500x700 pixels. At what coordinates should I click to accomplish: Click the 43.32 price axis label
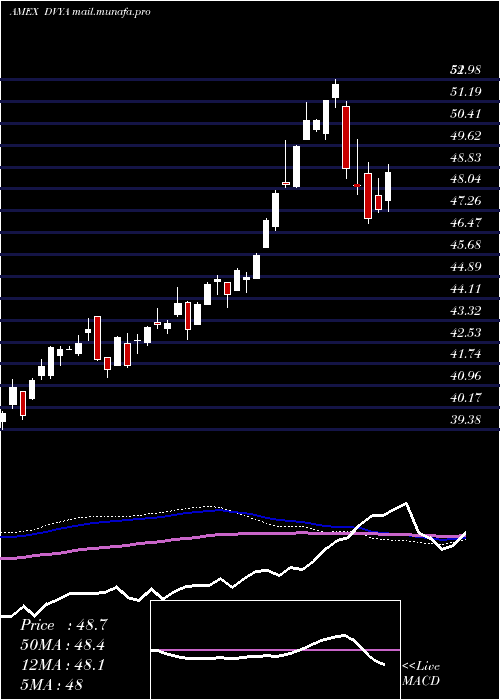tap(466, 310)
